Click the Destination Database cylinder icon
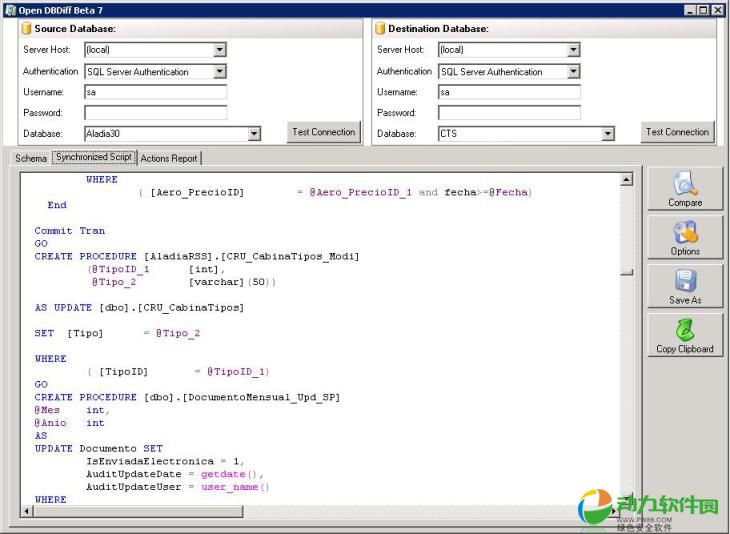Screen dimensions: 730x534 click(x=381, y=28)
